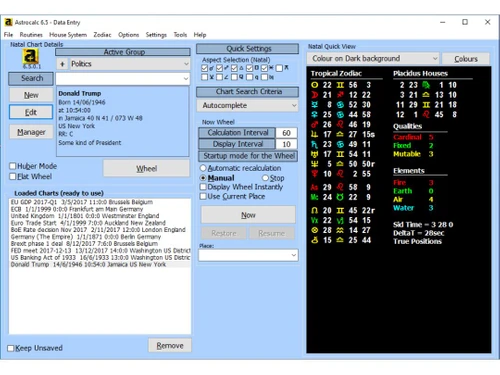This screenshot has width=500, height=375.
Task: Click the Edit button
Action: 31,112
